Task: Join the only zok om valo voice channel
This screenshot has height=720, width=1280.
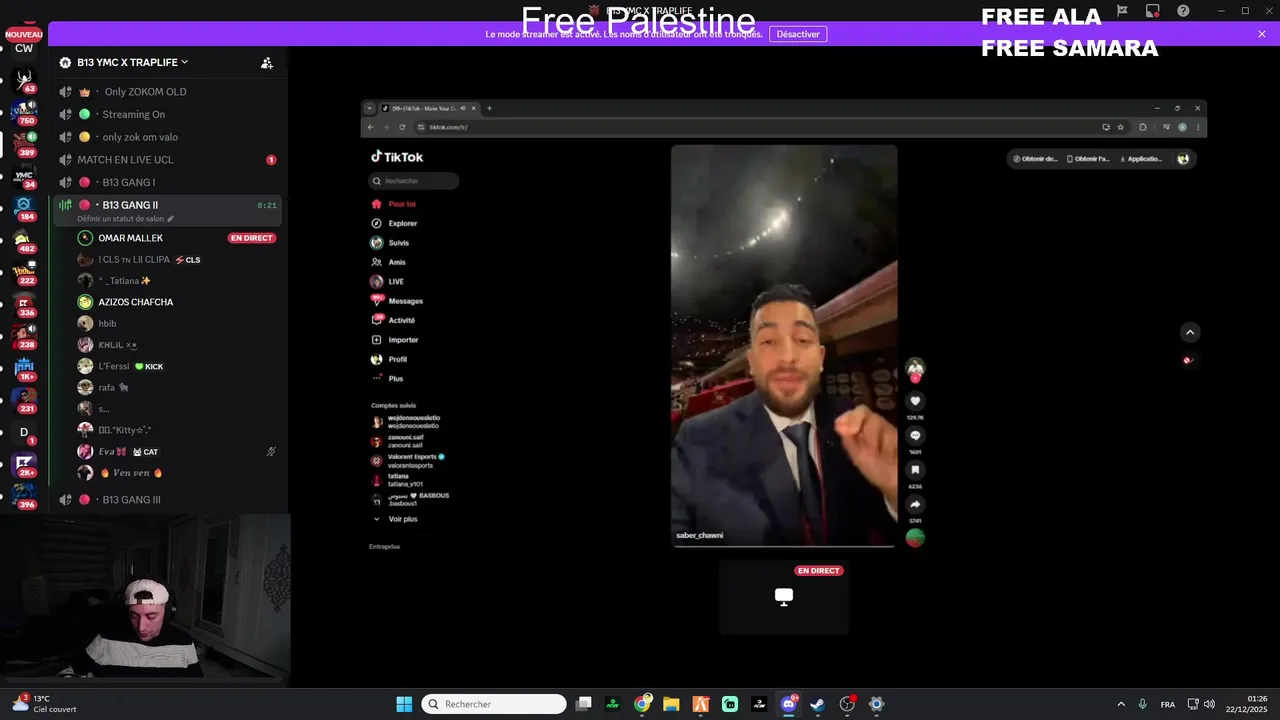Action: tap(170, 137)
